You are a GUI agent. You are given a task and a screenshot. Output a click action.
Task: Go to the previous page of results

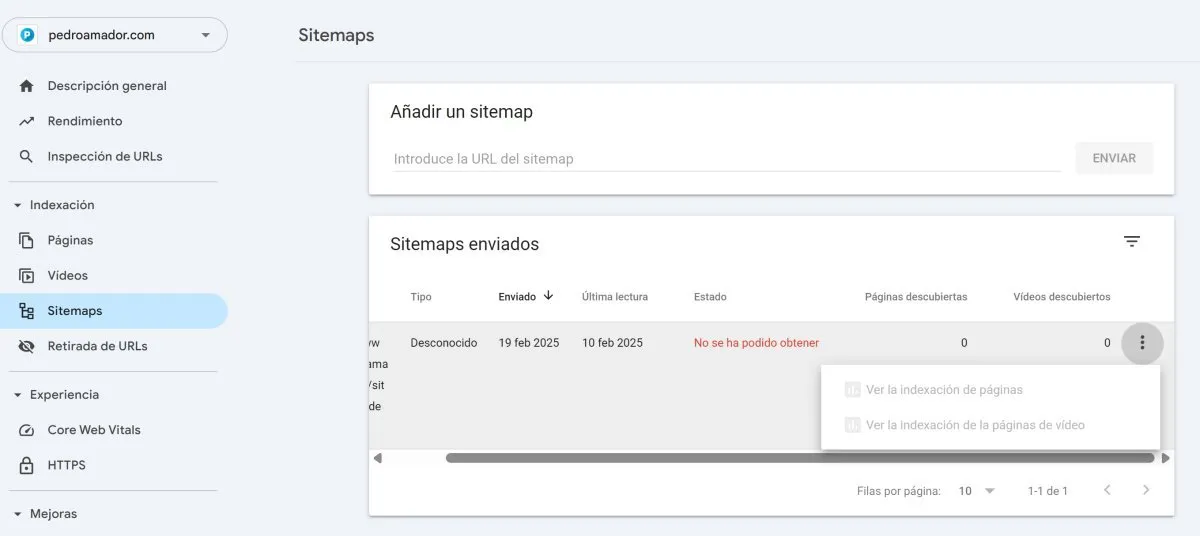(1107, 490)
